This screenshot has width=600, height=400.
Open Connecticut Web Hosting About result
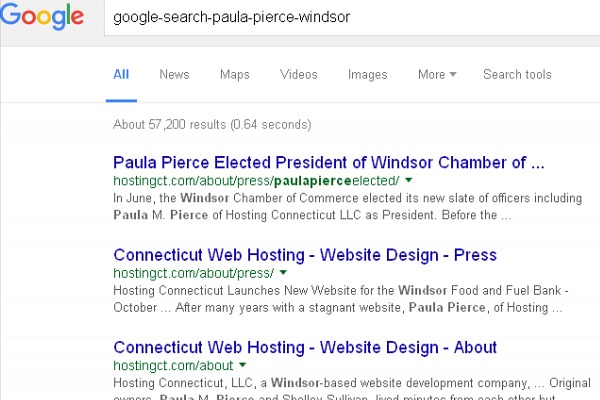point(305,348)
